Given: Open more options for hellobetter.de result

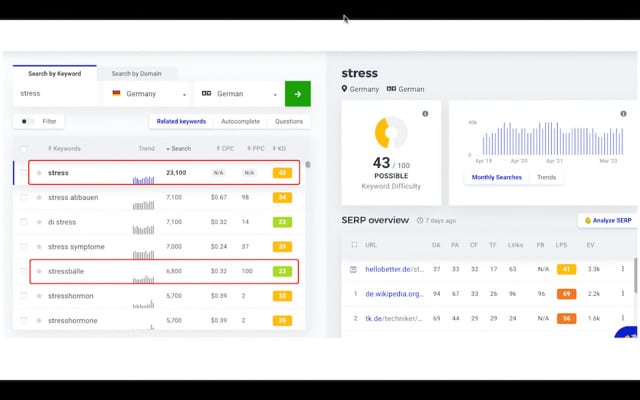Looking at the screenshot, I should point(623,269).
